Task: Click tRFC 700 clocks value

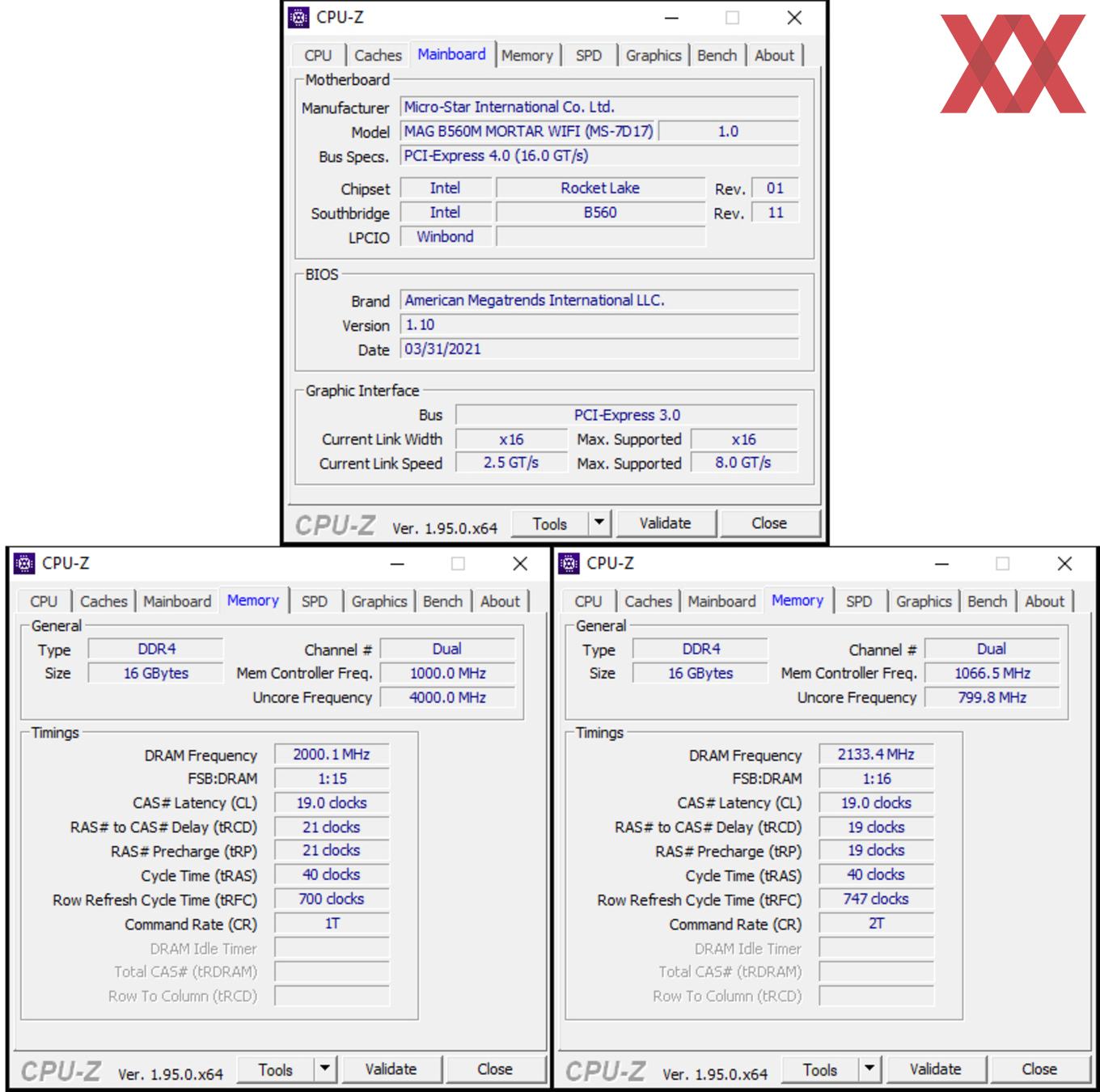Action: click(332, 899)
